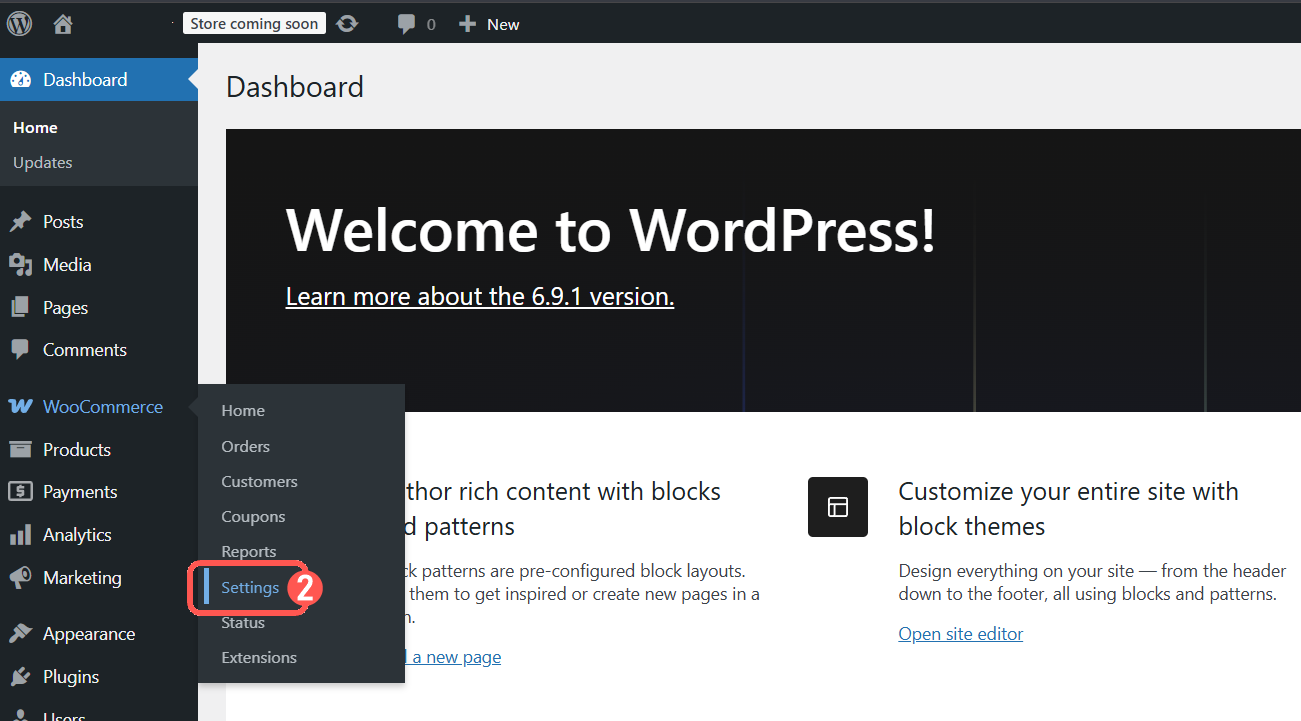This screenshot has height=721, width=1301.
Task: Click the plus icon next to New
Action: tap(467, 24)
